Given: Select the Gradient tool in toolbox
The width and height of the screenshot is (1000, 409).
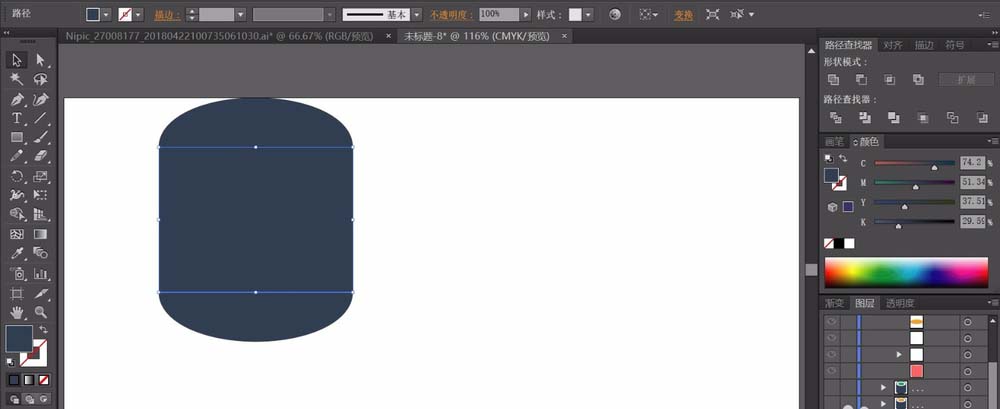Looking at the screenshot, I should coord(41,234).
